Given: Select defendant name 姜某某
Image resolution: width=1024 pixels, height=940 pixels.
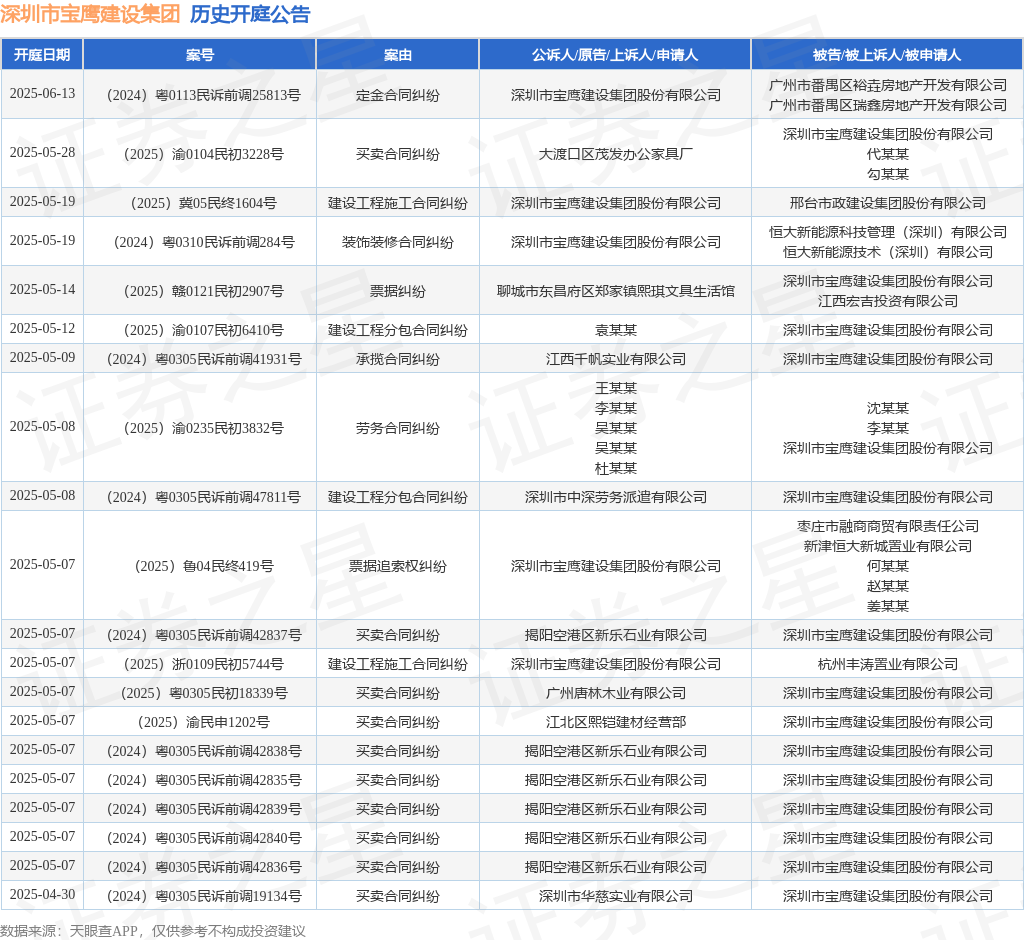Looking at the screenshot, I should pos(888,606).
